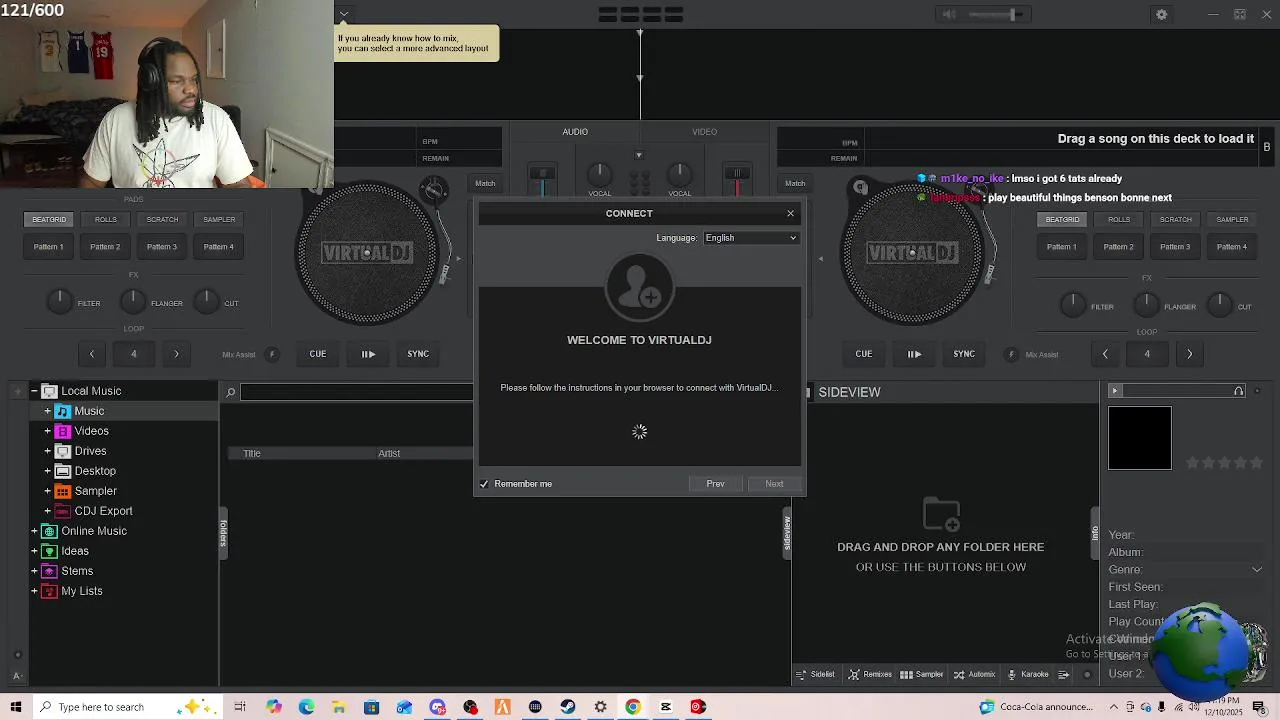Open the Language dropdown in the Connect dialog
Image resolution: width=1280 pixels, height=720 pixels.
[x=751, y=238]
